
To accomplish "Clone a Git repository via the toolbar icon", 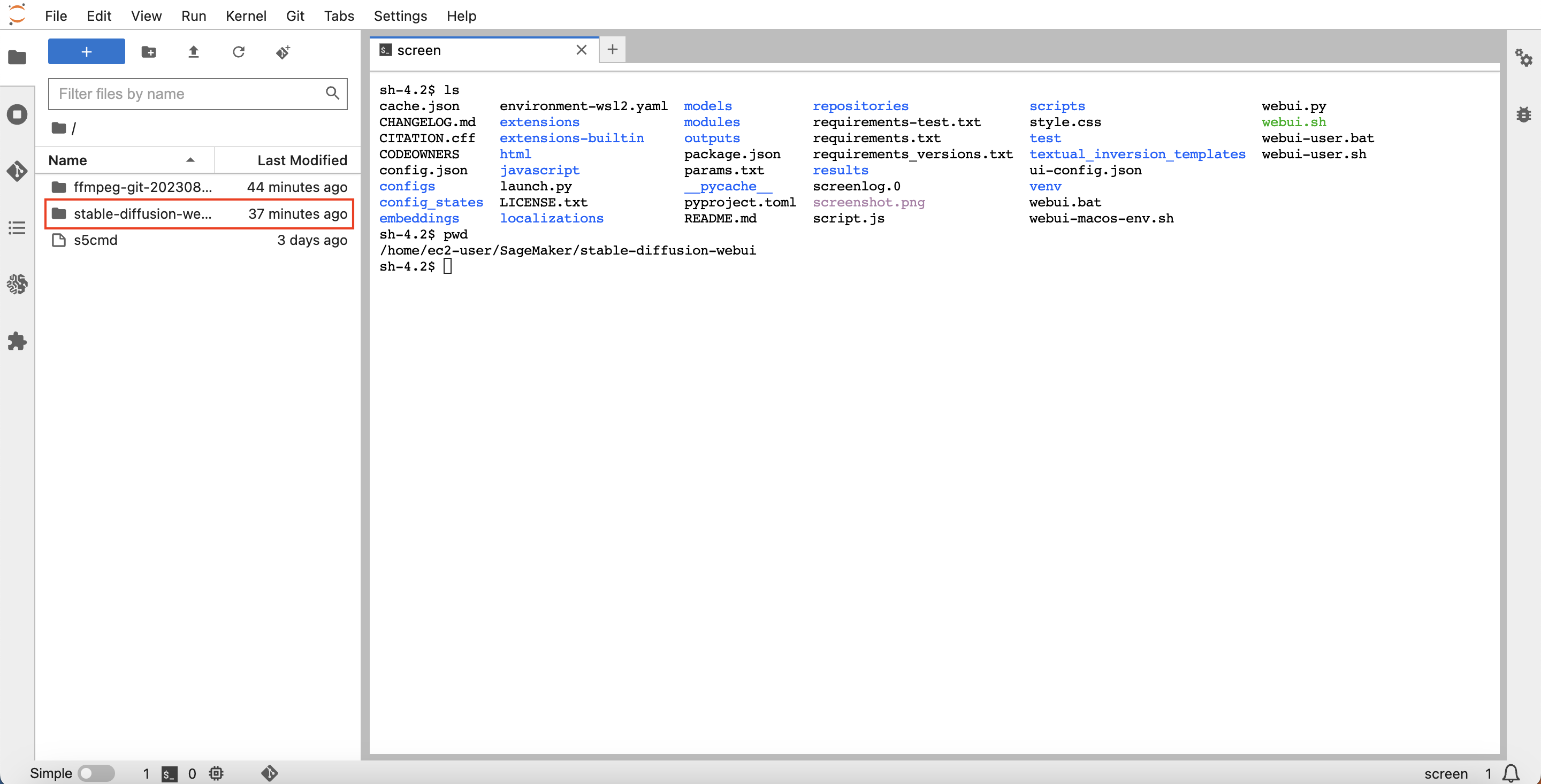I will (283, 52).
